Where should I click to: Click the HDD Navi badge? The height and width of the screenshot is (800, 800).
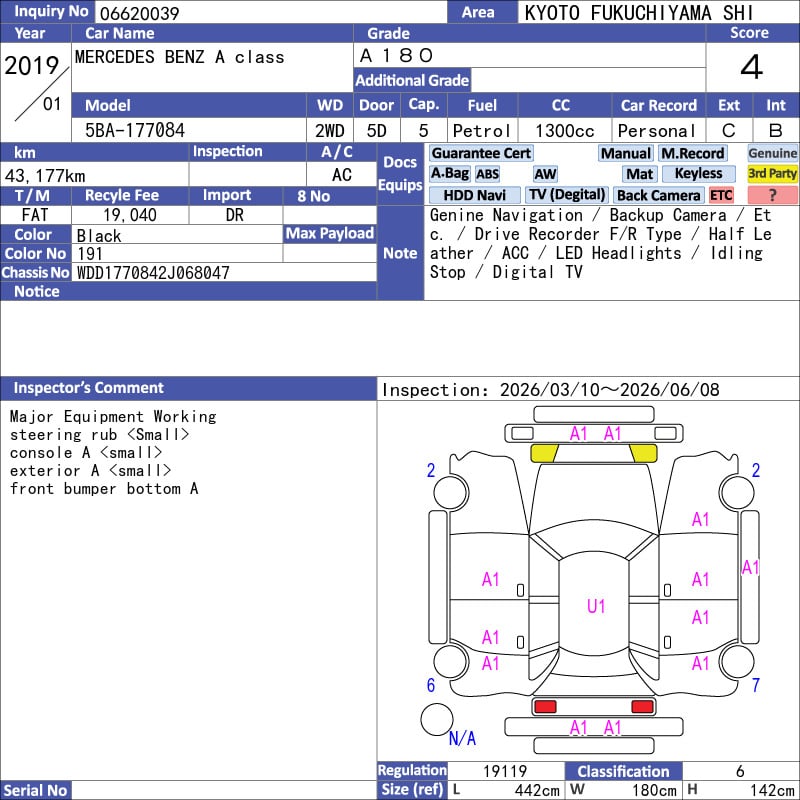pyautogui.click(x=475, y=195)
